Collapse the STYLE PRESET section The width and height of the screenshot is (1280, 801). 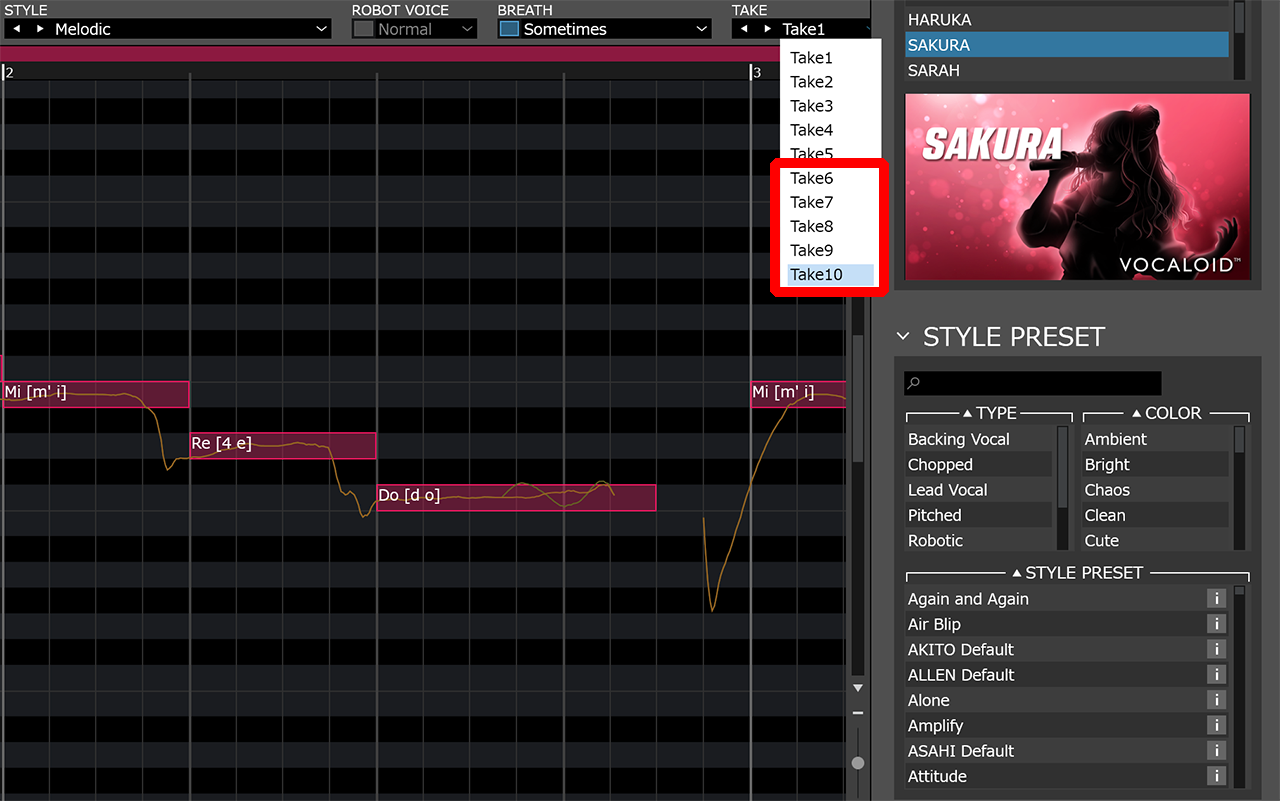[903, 336]
